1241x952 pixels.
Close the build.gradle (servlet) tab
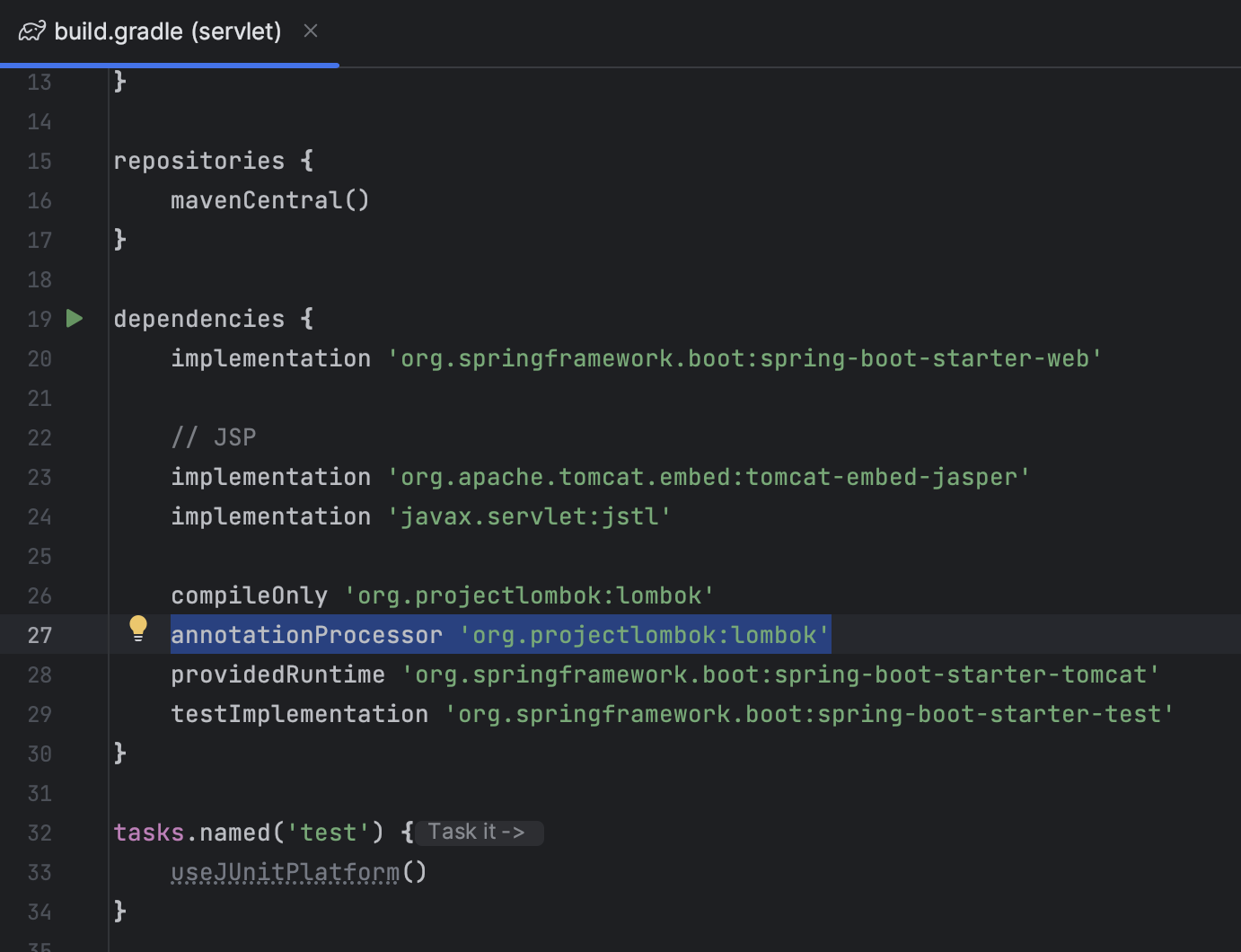coord(311,31)
